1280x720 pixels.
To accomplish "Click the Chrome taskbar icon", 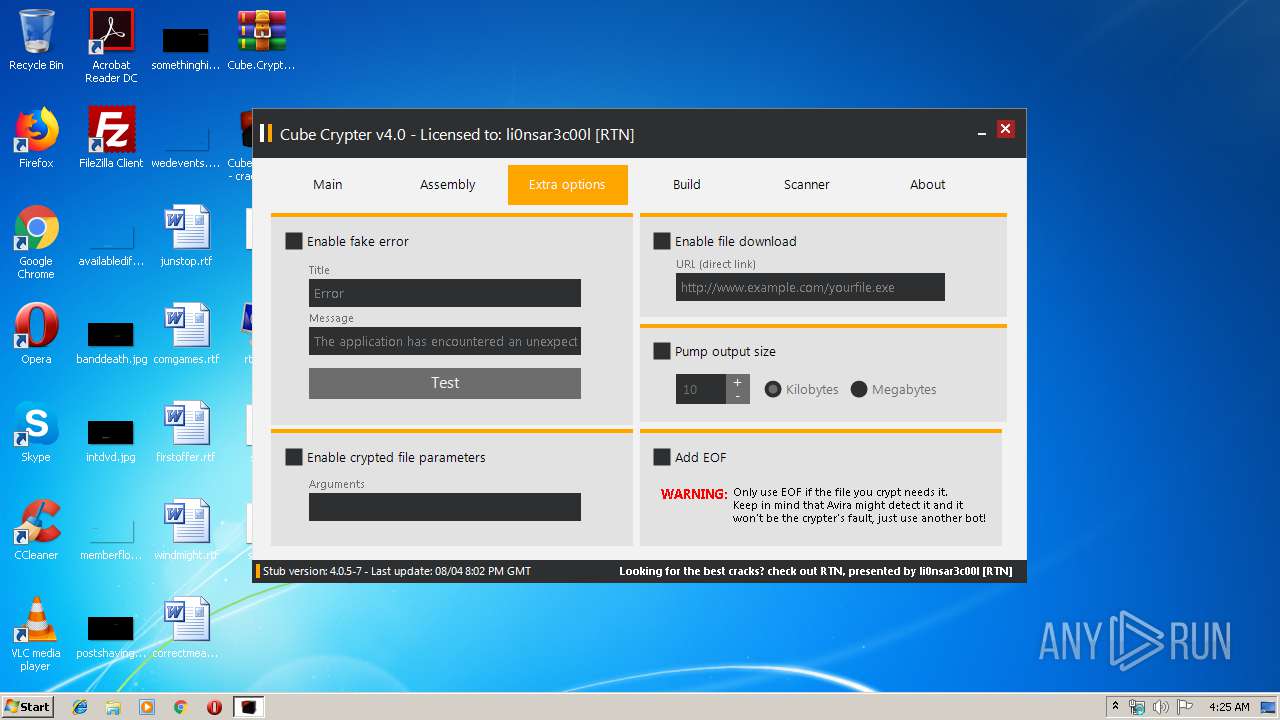I will click(x=181, y=707).
